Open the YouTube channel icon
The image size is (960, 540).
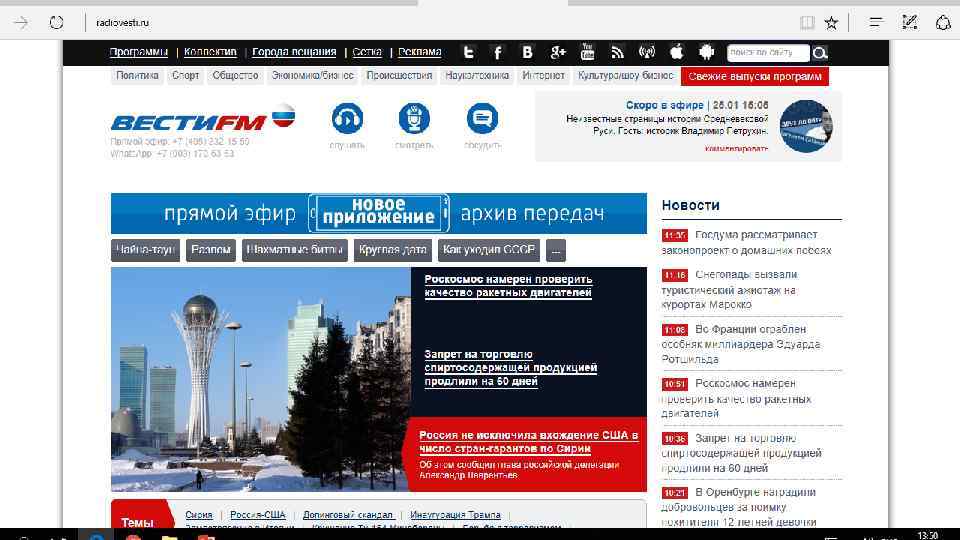point(587,52)
